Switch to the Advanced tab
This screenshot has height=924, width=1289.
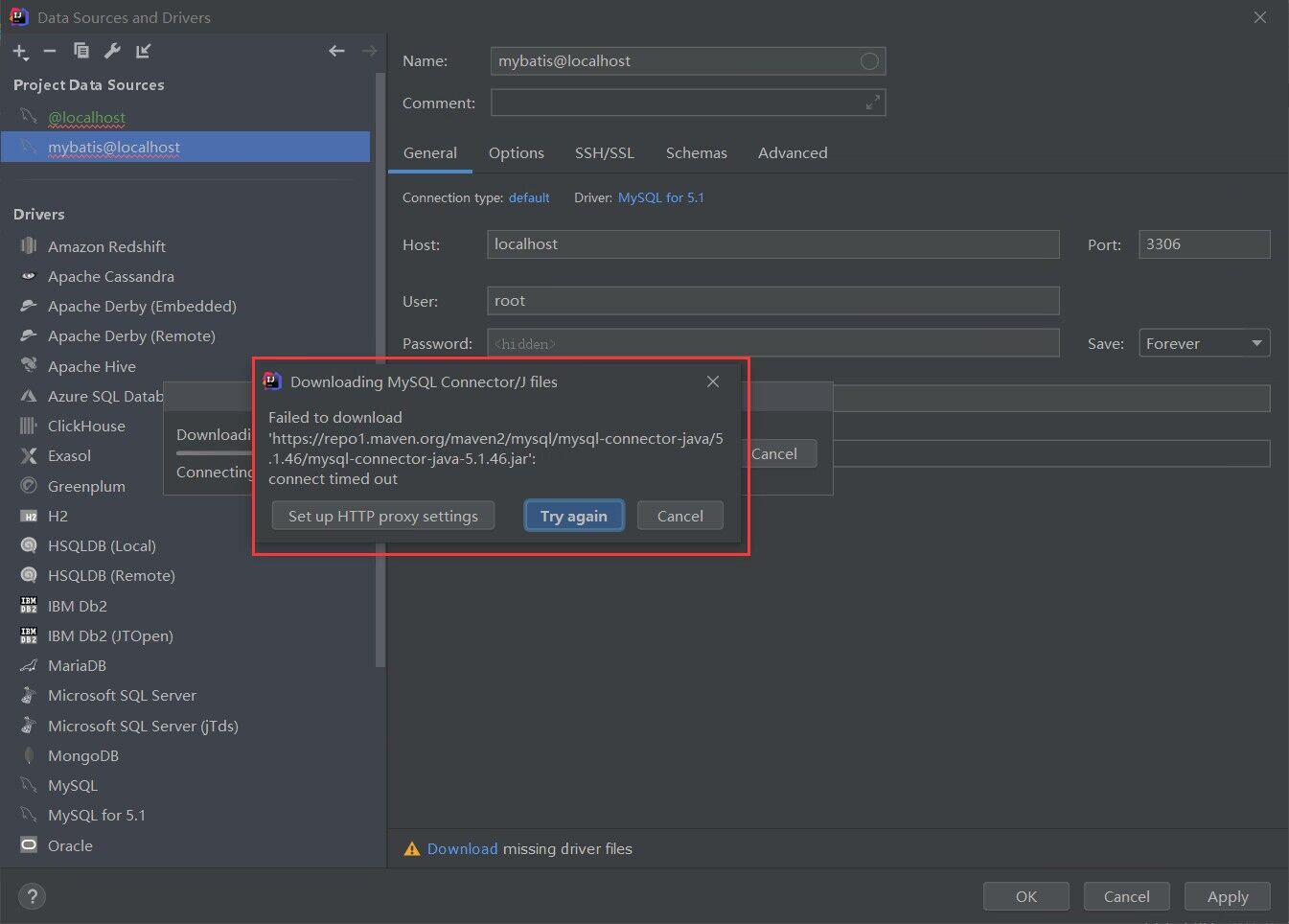click(793, 152)
